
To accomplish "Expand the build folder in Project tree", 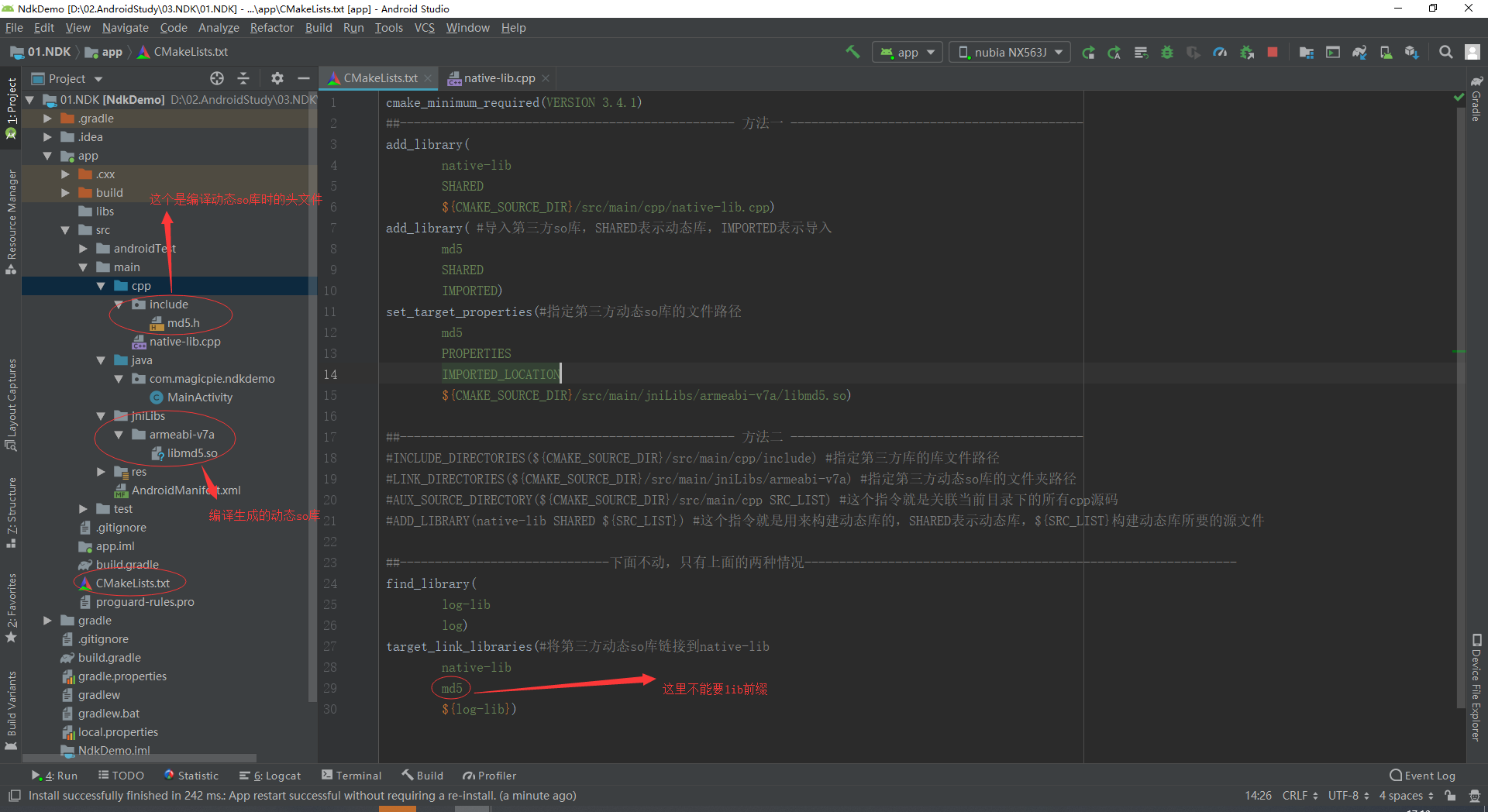I will coord(66,192).
